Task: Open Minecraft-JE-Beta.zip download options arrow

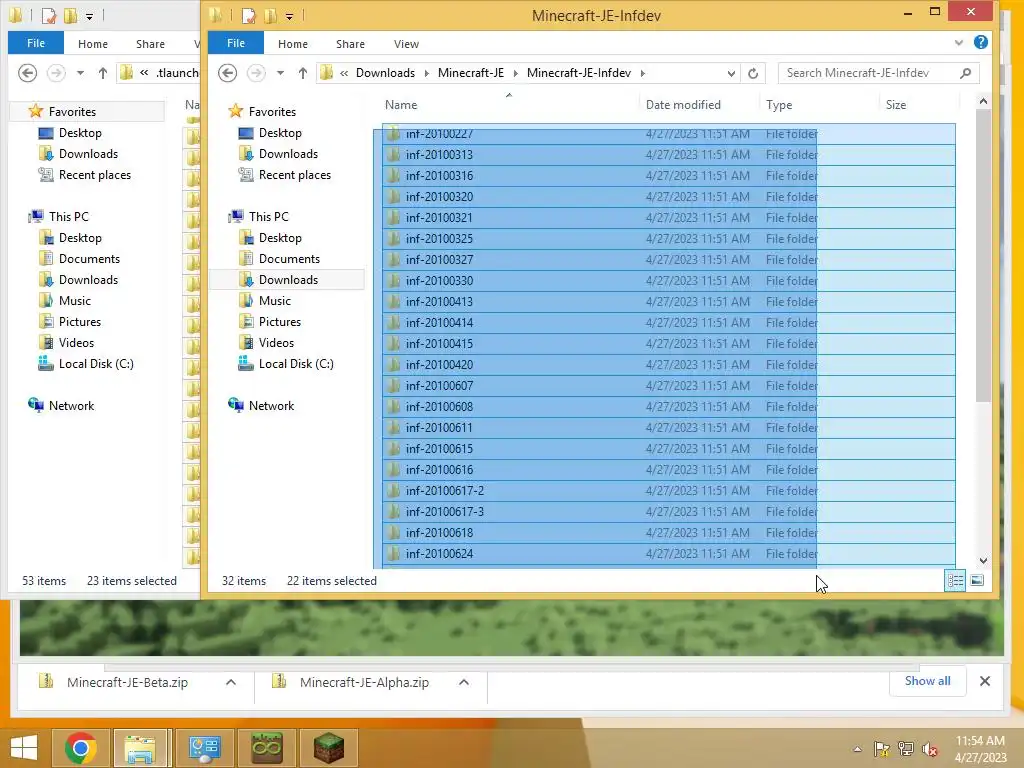Action: [x=231, y=682]
